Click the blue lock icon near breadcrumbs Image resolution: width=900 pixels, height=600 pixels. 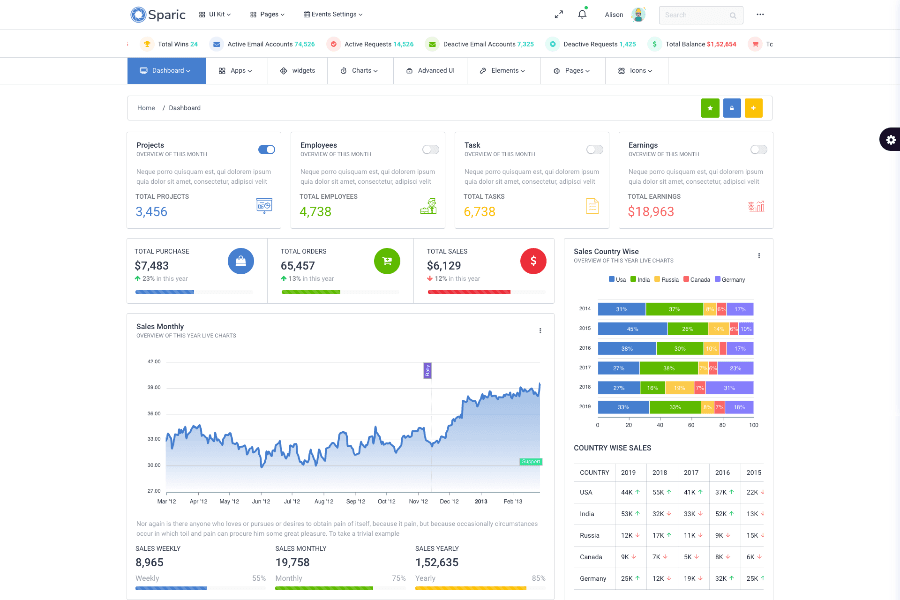coord(732,107)
